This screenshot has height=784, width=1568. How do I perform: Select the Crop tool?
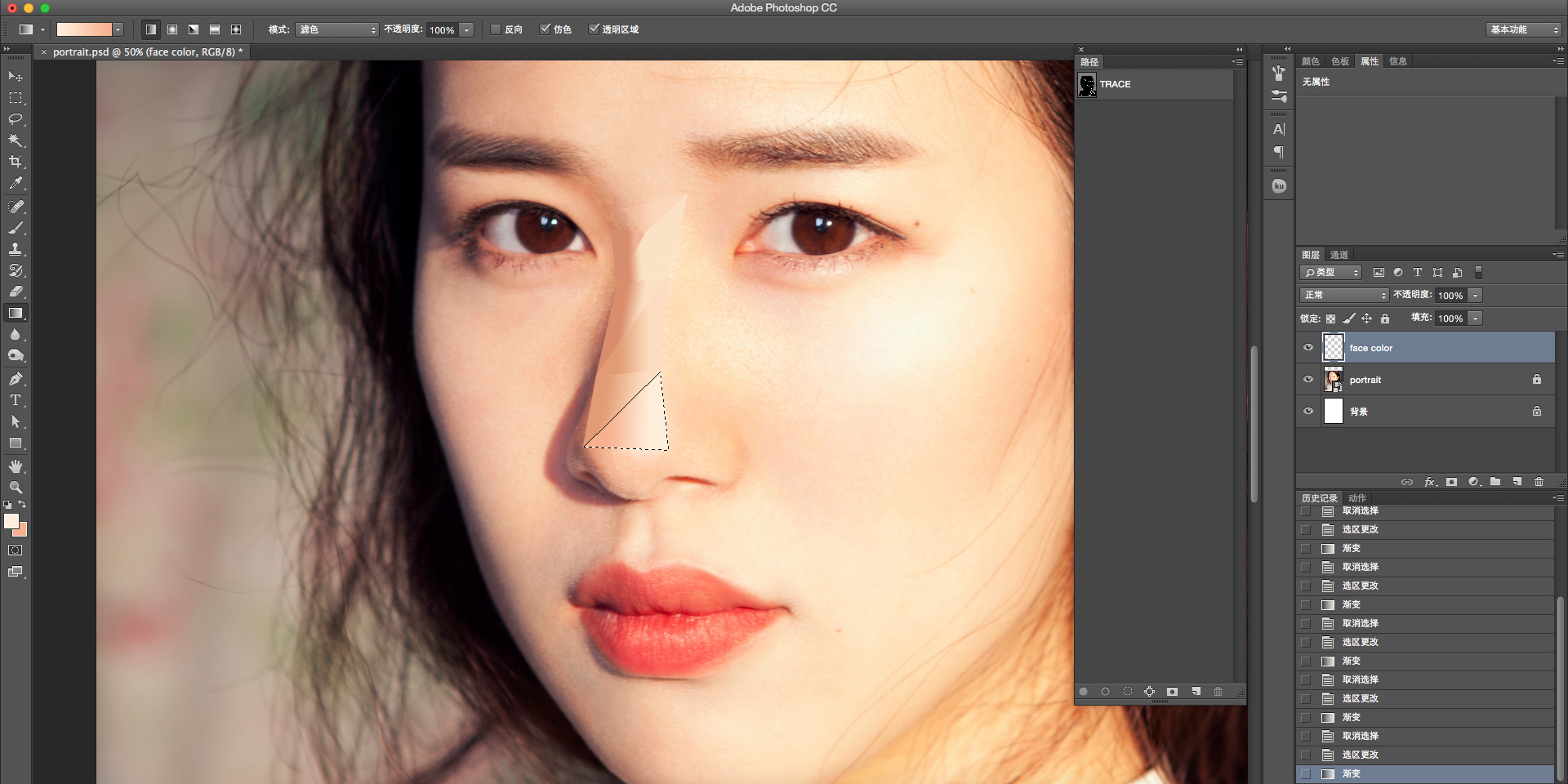pos(16,162)
